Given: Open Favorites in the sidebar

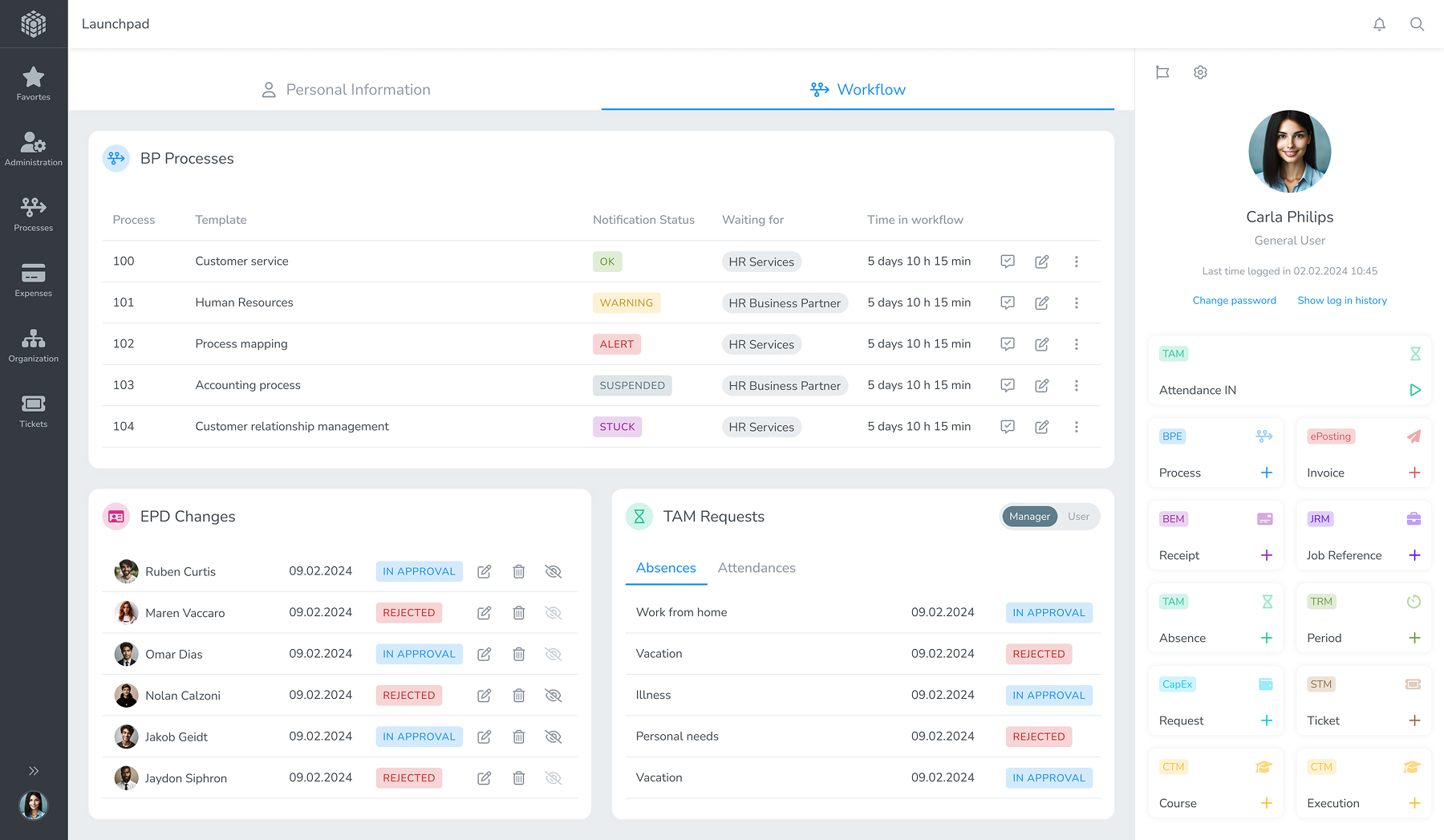Looking at the screenshot, I should pos(34,83).
